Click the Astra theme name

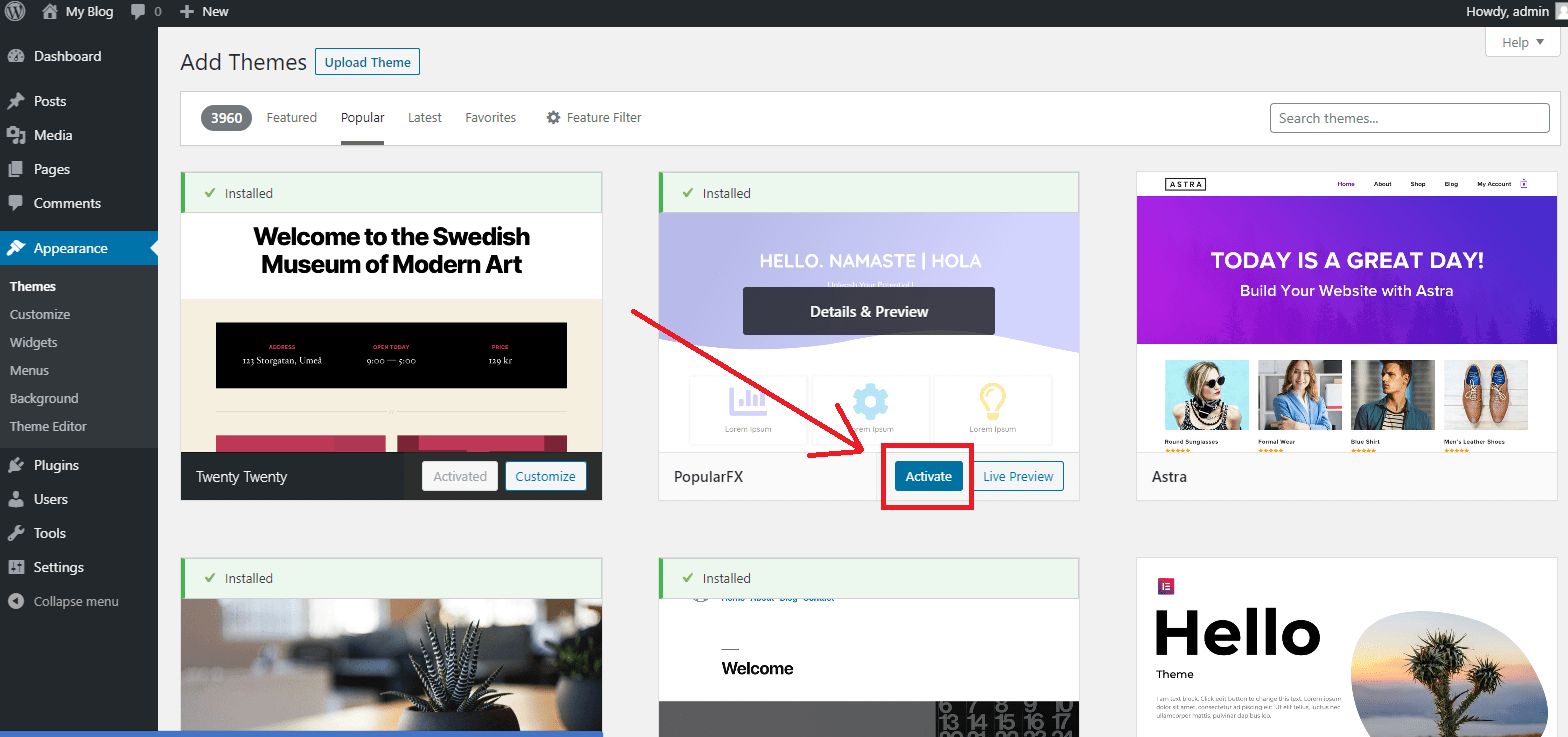(1169, 477)
